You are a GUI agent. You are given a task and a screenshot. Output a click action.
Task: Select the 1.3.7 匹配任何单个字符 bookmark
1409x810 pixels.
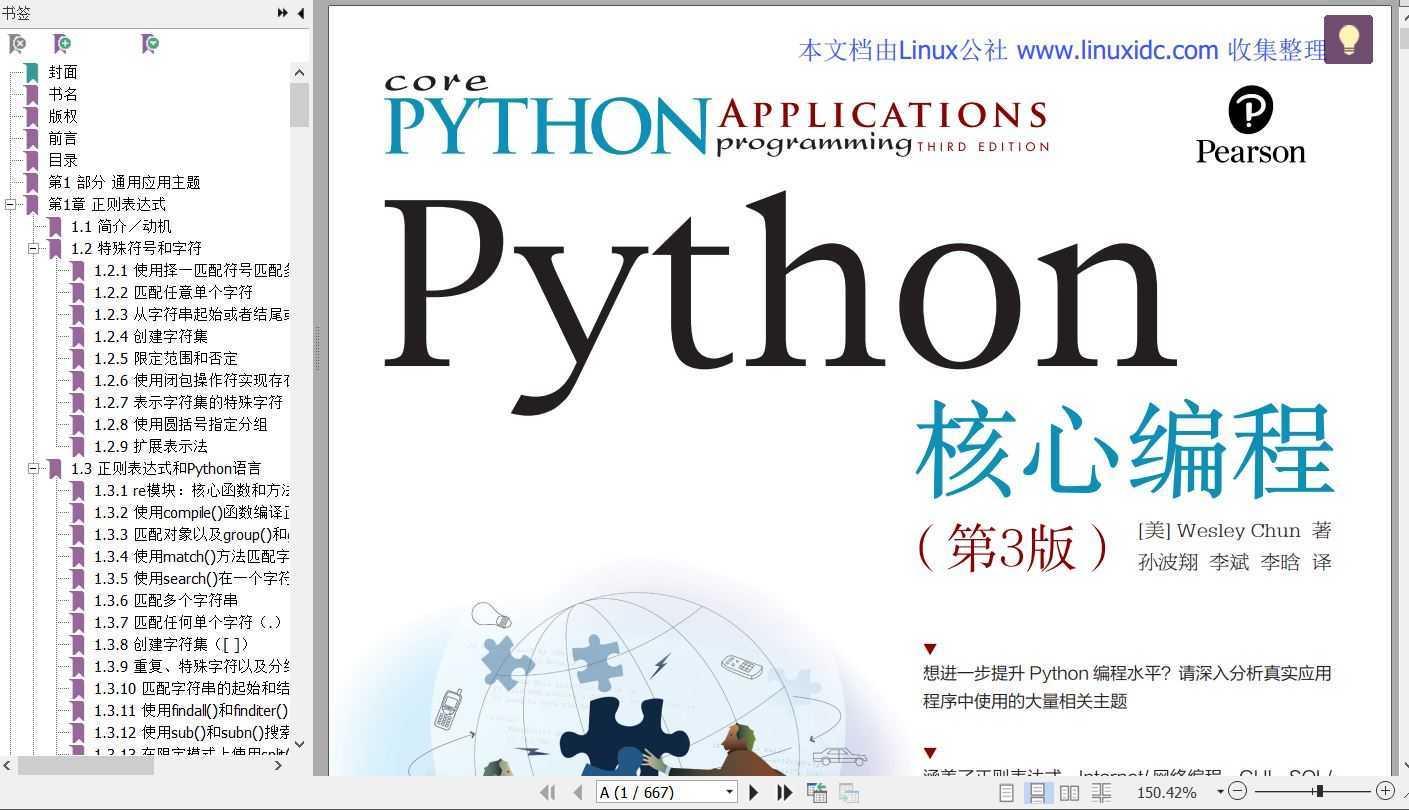[188, 622]
